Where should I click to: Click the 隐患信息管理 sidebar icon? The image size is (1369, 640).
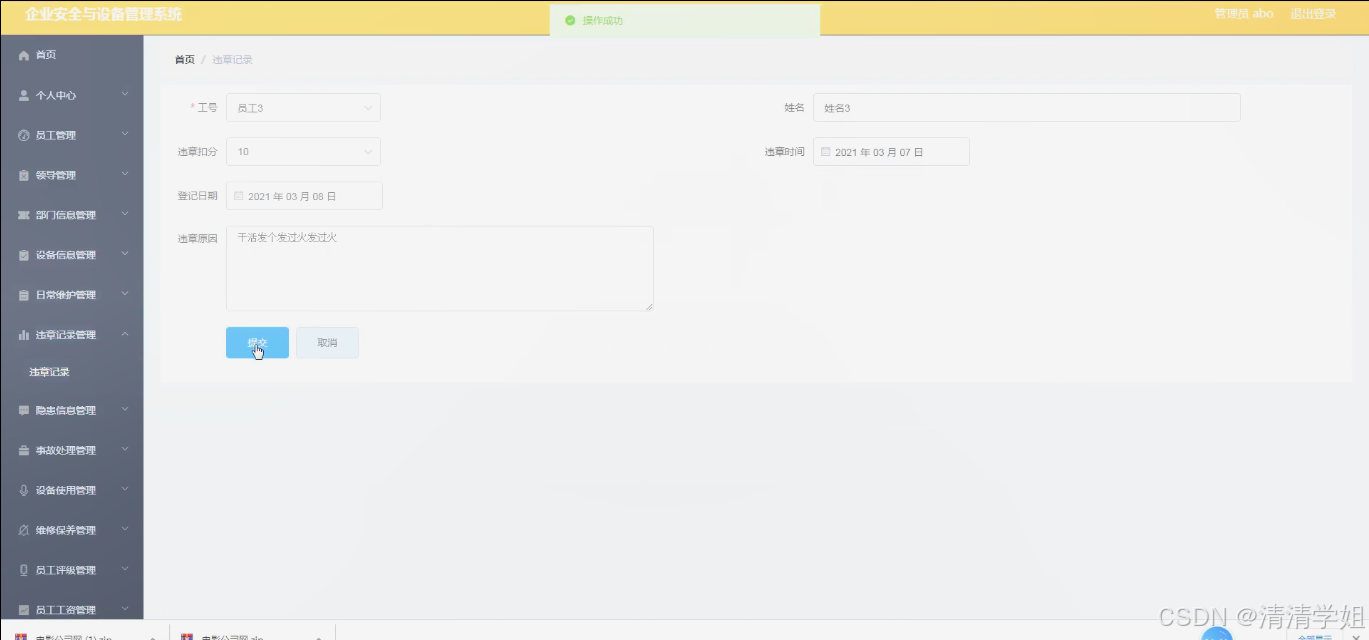point(24,410)
